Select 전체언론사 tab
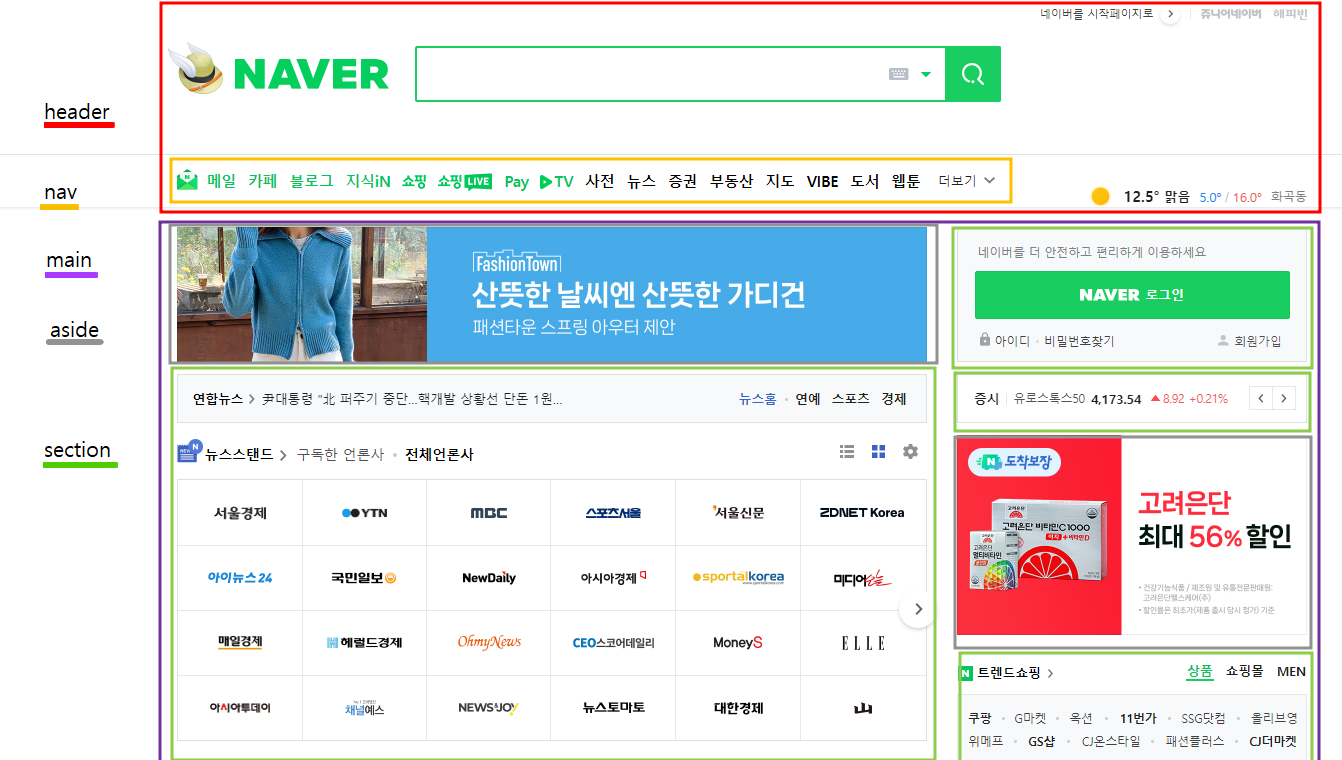1342x760 pixels. pos(439,454)
